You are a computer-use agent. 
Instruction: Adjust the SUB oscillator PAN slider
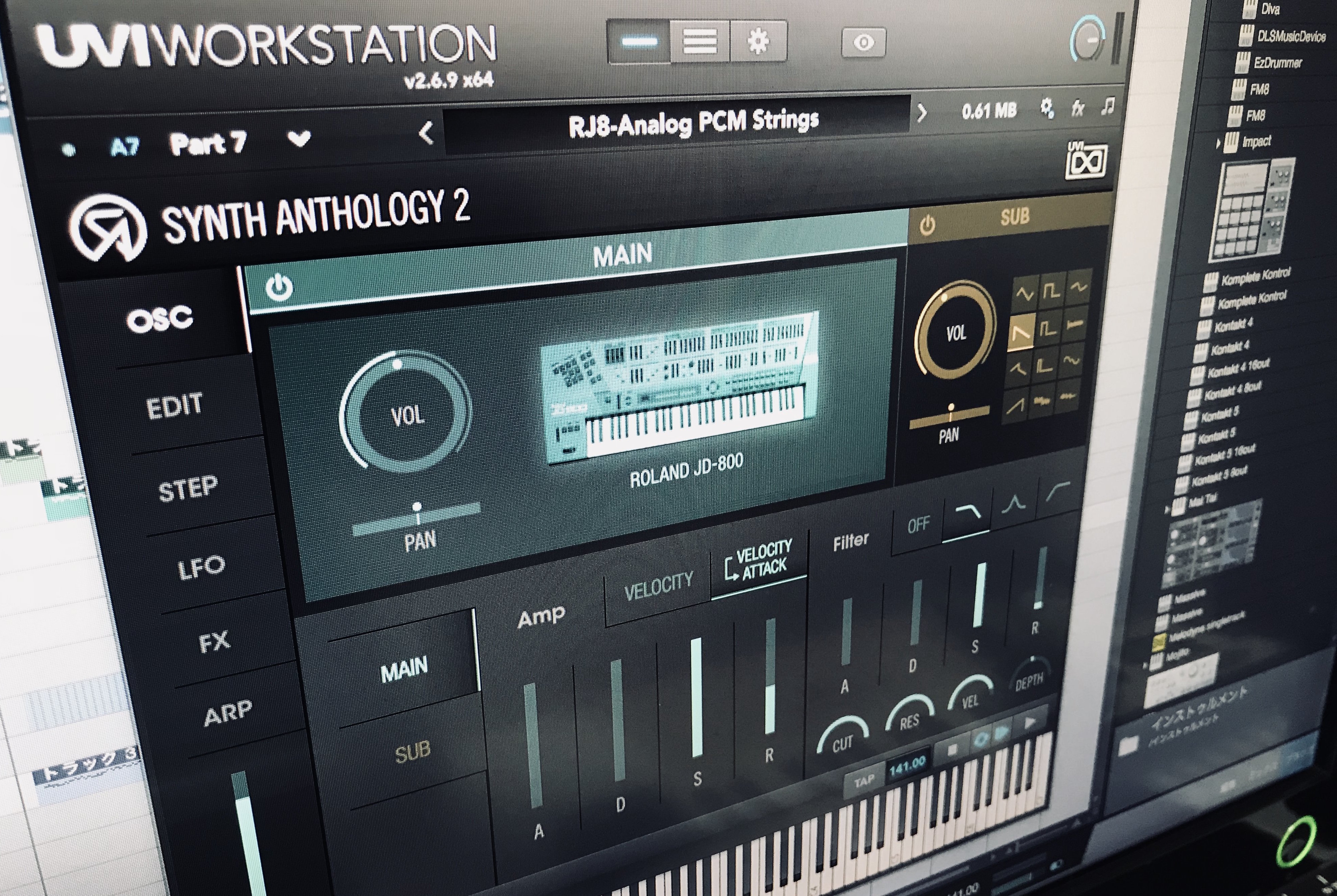click(950, 416)
